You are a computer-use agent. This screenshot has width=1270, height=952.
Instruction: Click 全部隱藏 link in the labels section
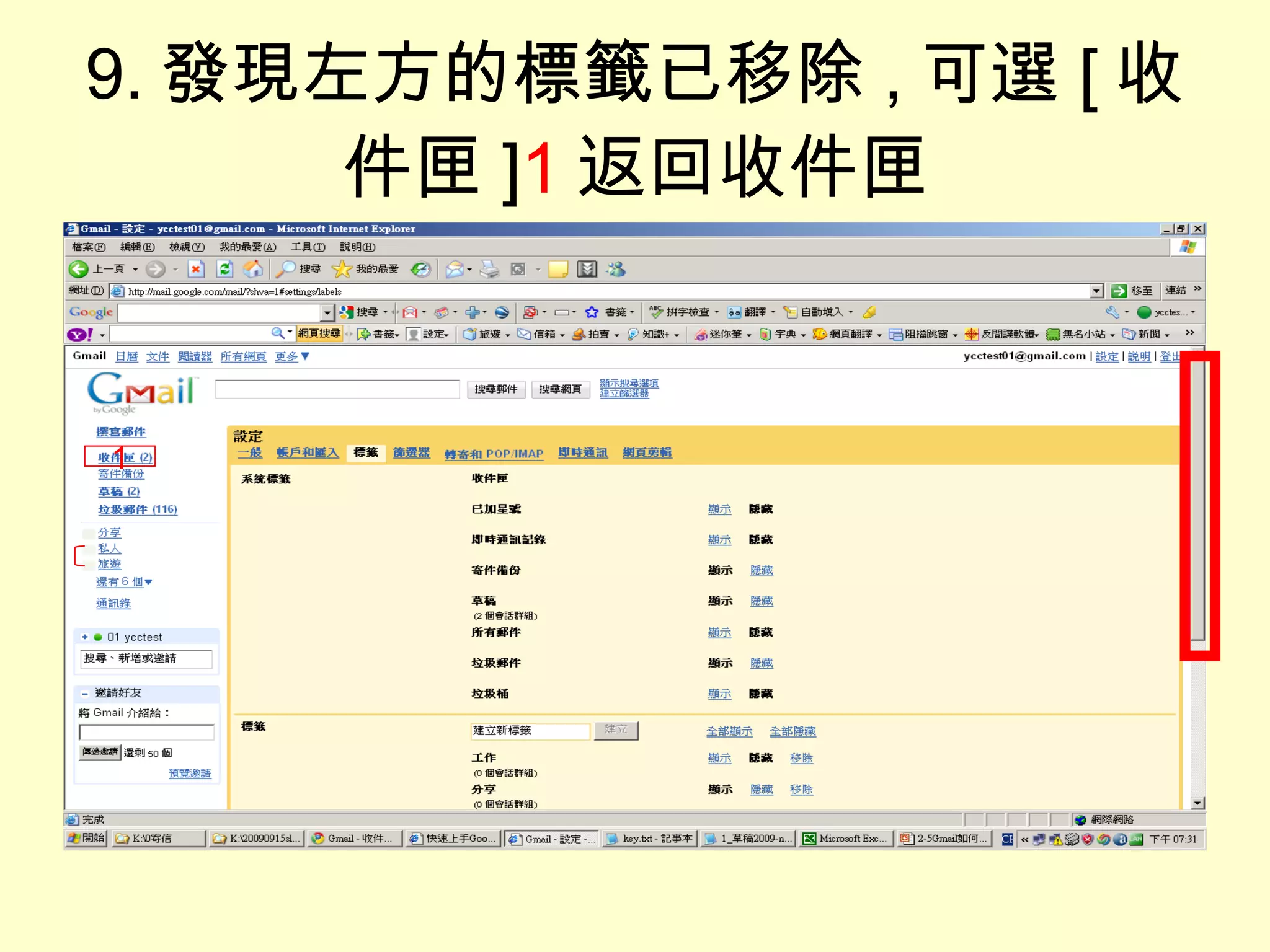coord(793,731)
